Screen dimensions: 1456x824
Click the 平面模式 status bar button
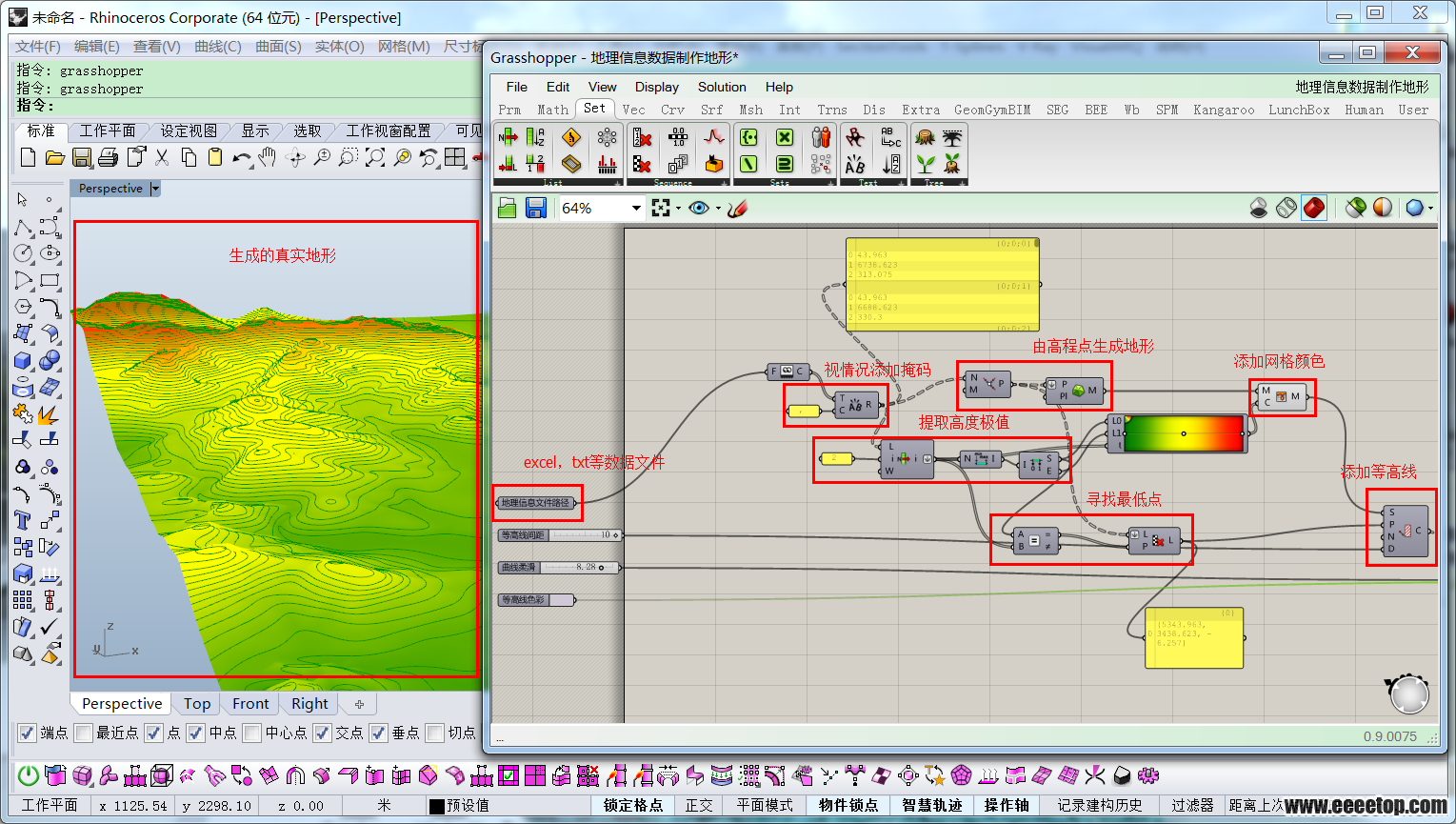tap(765, 806)
